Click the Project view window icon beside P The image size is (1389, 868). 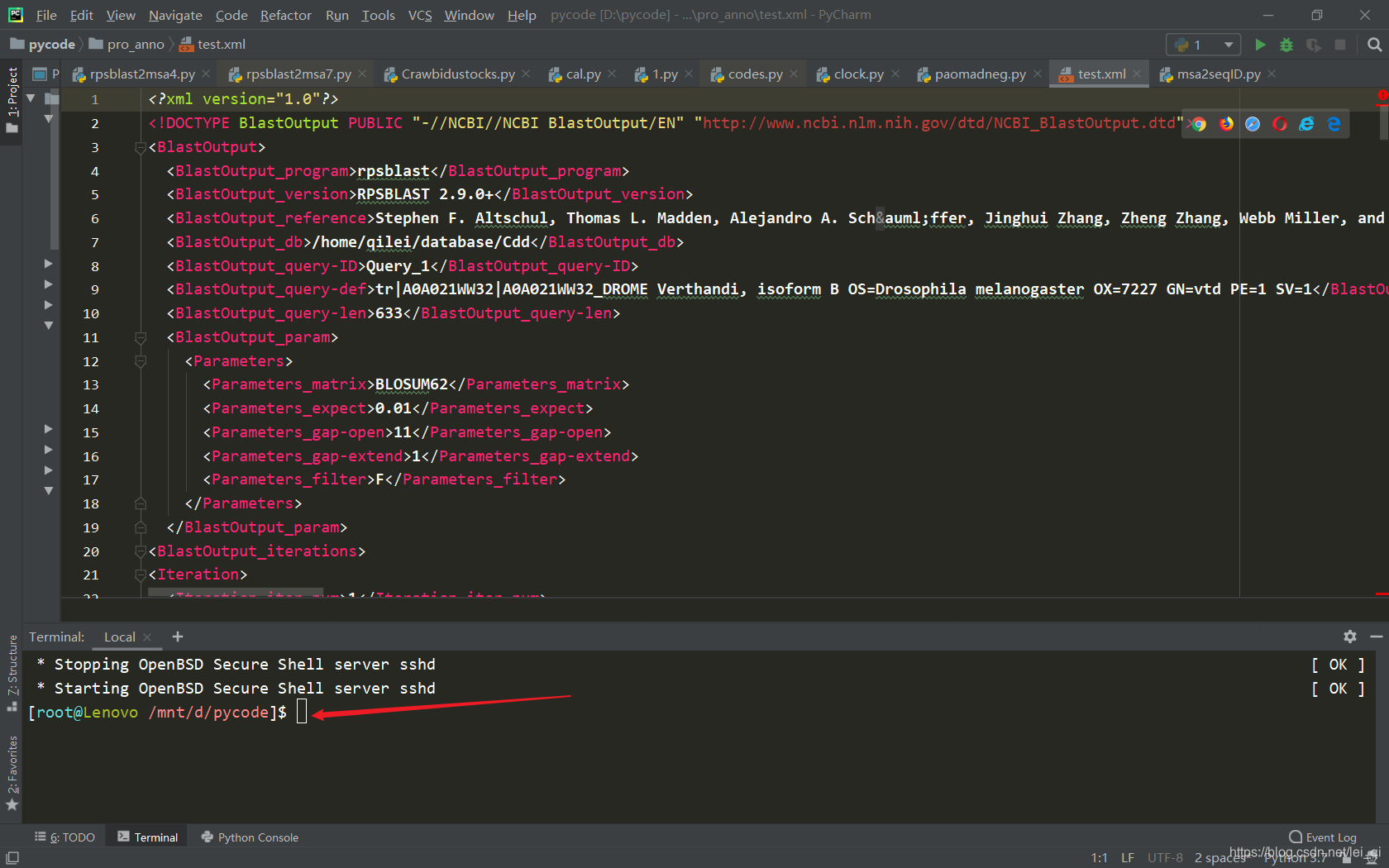[x=39, y=74]
